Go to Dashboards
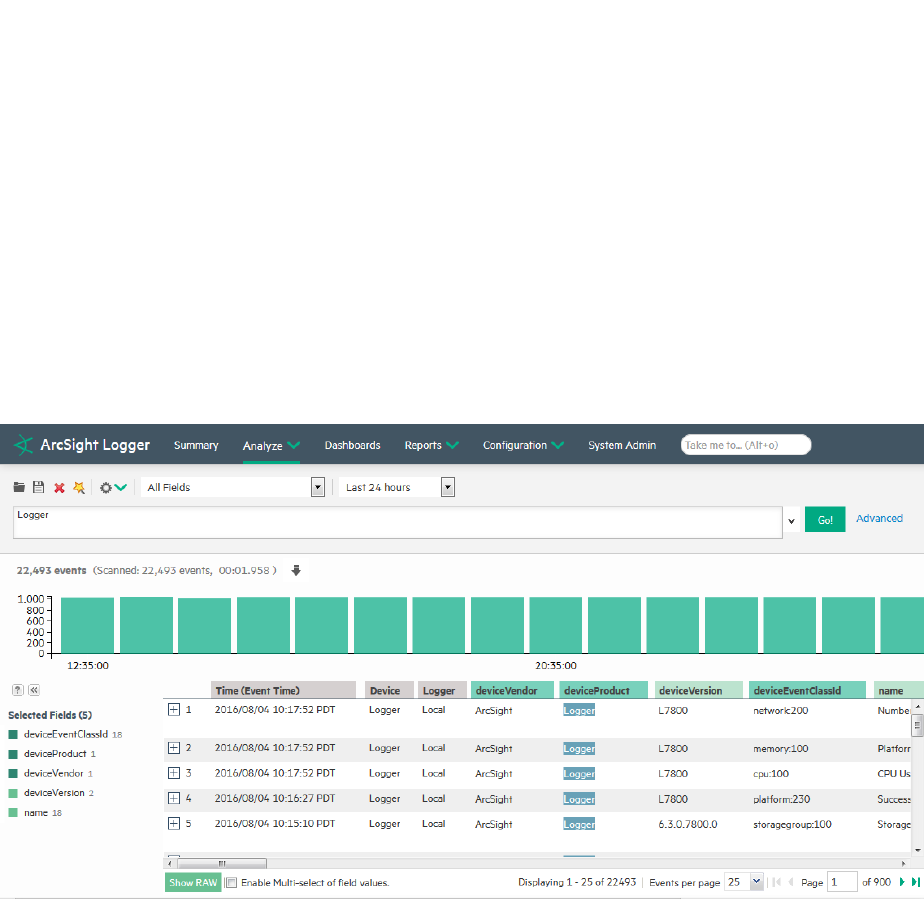Viewport: 924px width, 899px height. click(x=352, y=445)
